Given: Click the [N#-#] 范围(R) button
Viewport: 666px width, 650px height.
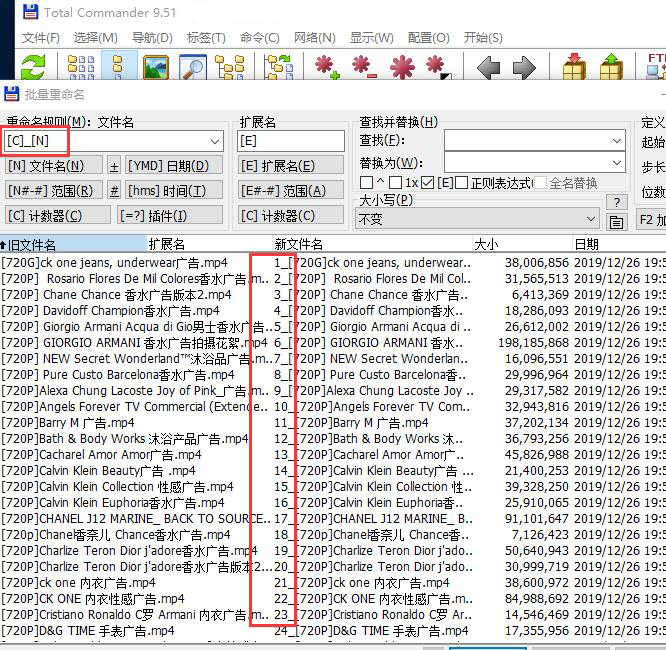Looking at the screenshot, I should point(54,190).
